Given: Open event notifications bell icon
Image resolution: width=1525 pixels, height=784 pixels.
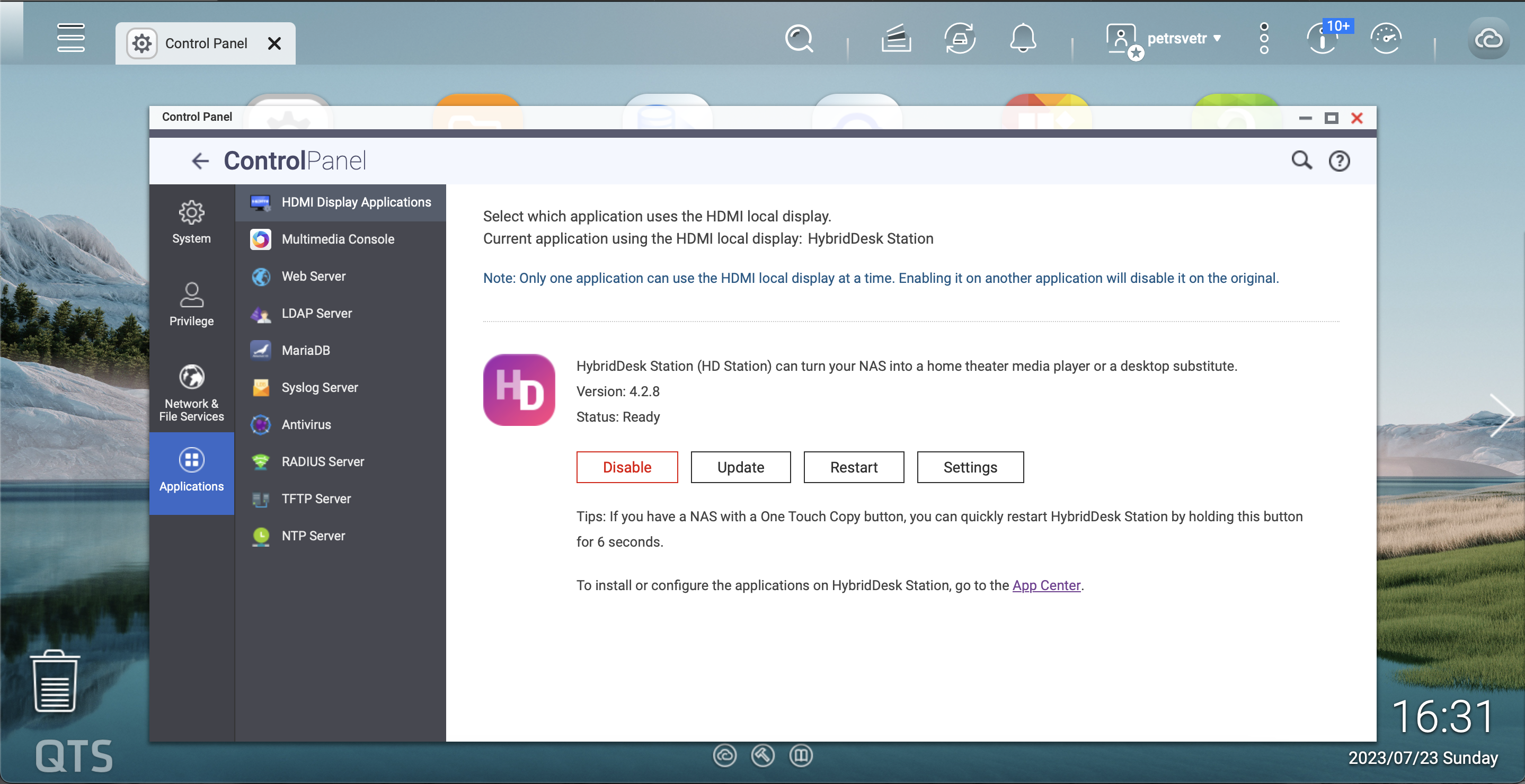Looking at the screenshot, I should point(1022,39).
